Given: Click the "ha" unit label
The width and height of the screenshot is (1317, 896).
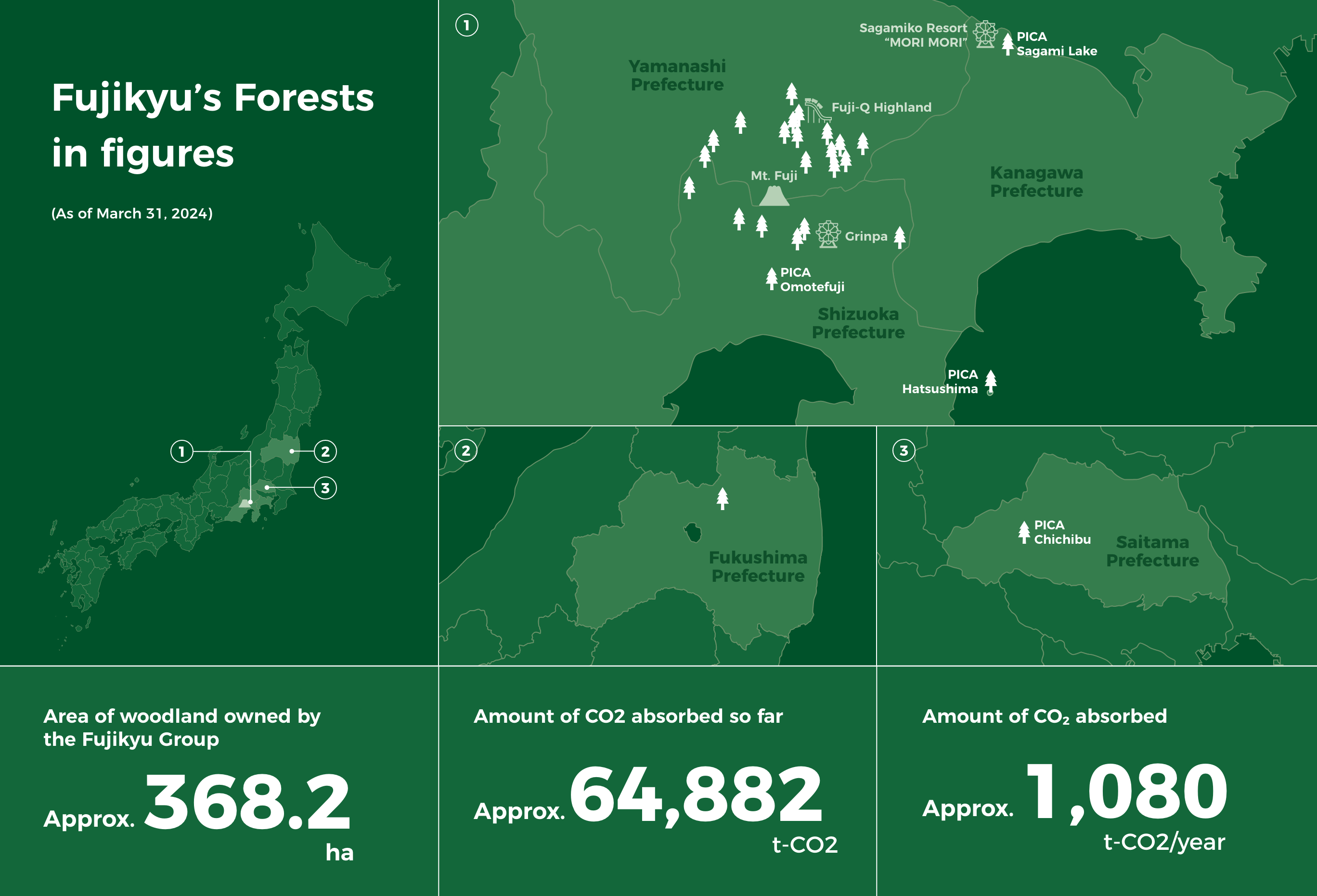Looking at the screenshot, I should point(339,852).
